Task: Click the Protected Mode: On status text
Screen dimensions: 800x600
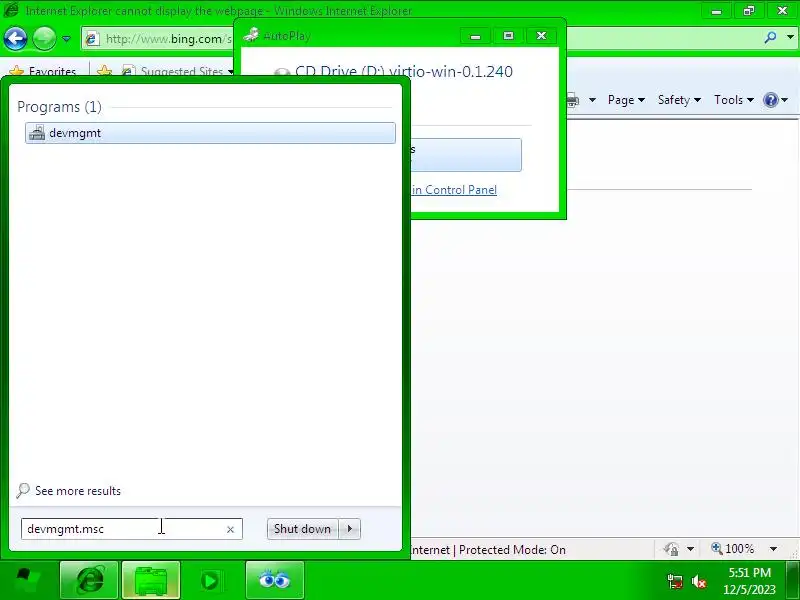Action: [x=512, y=549]
